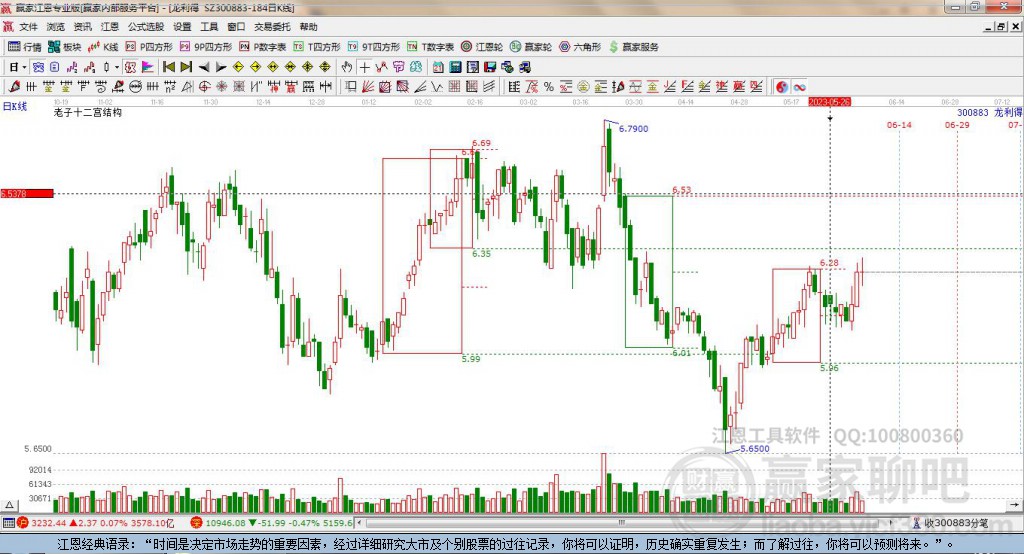Click the 收300883分笔 status entry
This screenshot has width=1024, height=554.
point(951,523)
